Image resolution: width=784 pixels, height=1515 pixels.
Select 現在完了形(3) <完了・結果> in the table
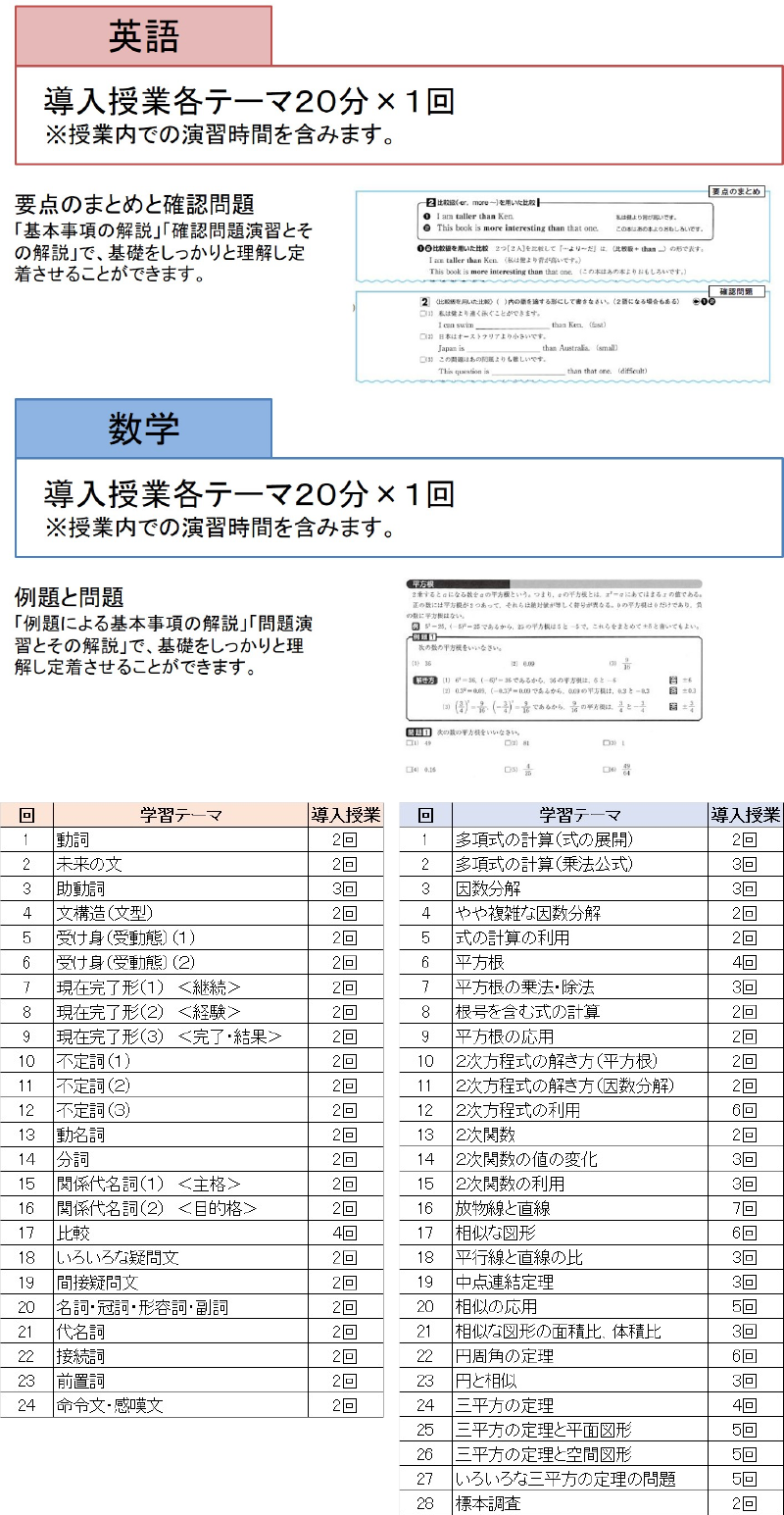180,1035
